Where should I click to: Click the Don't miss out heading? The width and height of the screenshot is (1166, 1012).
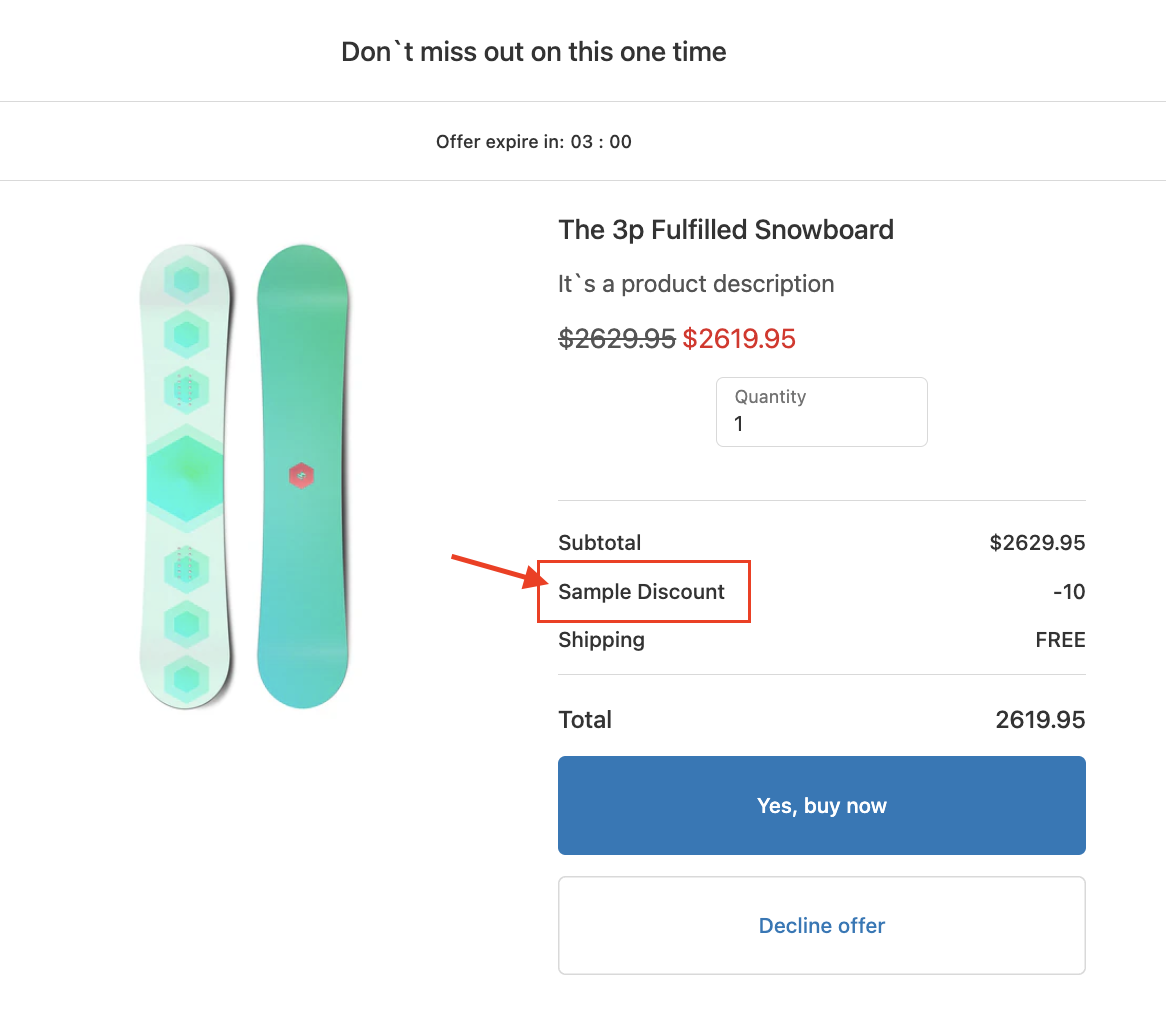point(534,52)
